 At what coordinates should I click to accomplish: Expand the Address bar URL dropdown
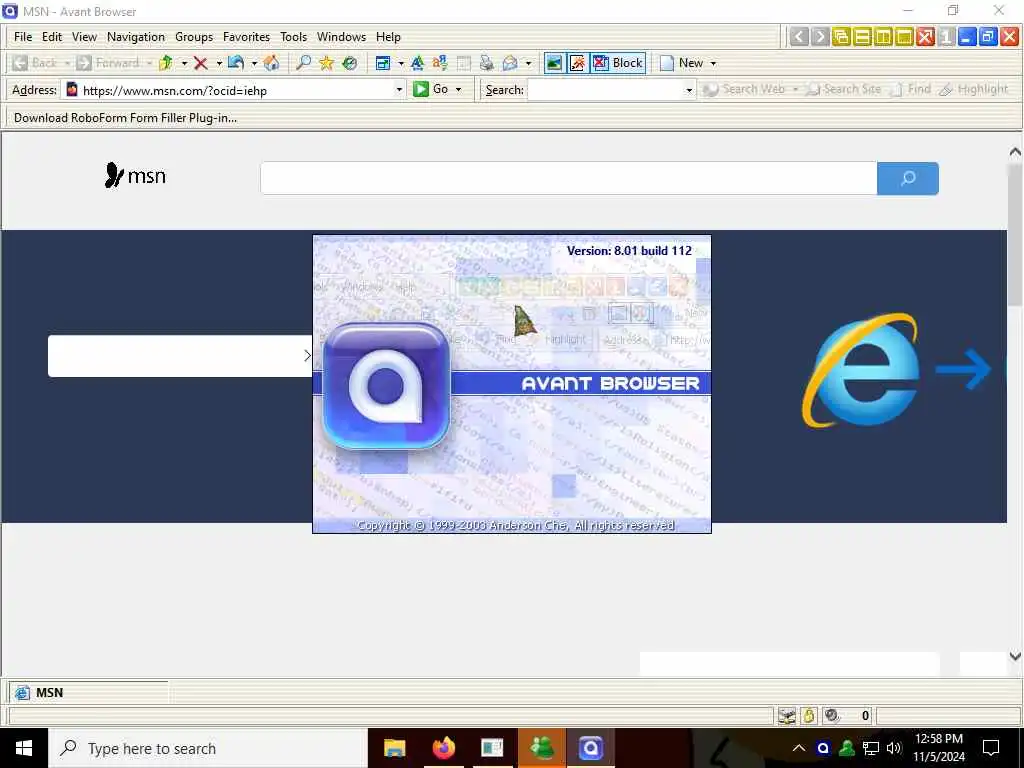coord(399,89)
